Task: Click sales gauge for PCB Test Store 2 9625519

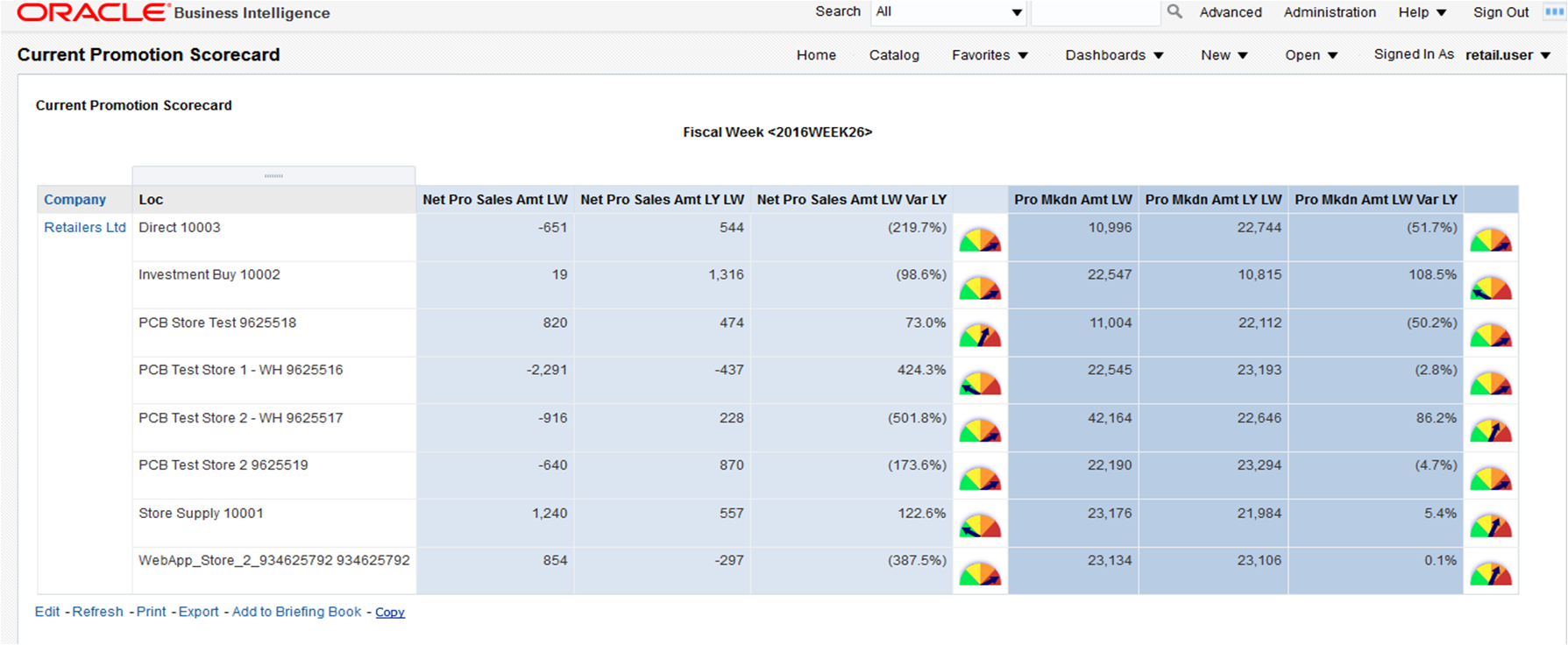Action: click(980, 478)
